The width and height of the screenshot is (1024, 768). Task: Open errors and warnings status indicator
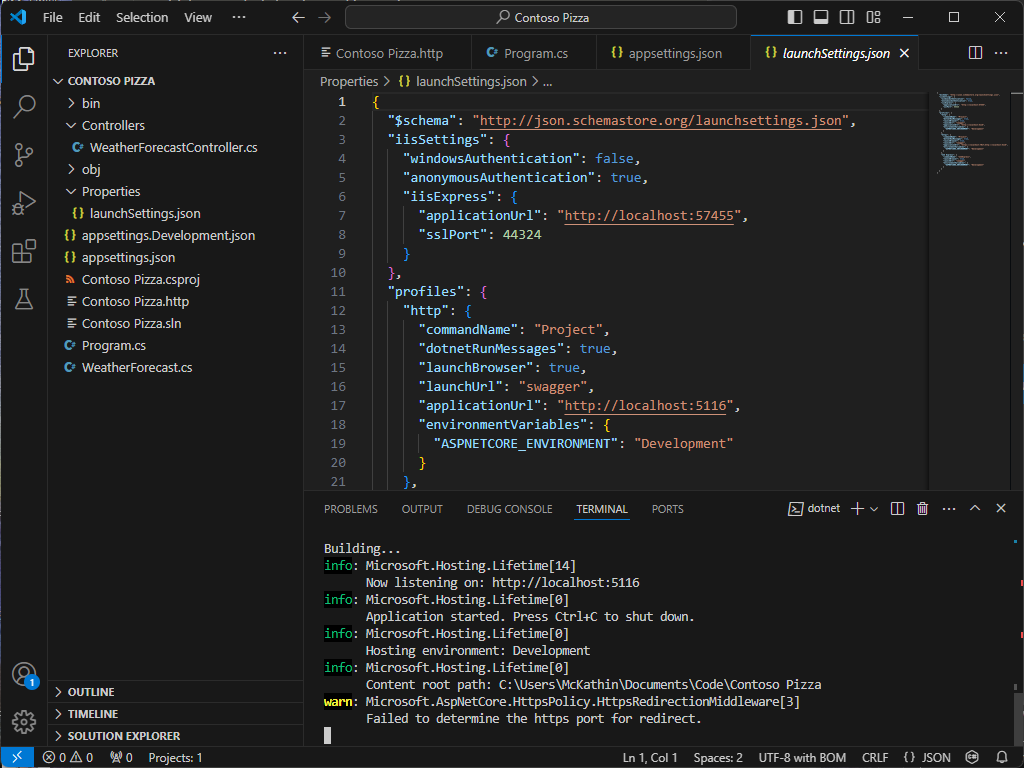point(68,758)
